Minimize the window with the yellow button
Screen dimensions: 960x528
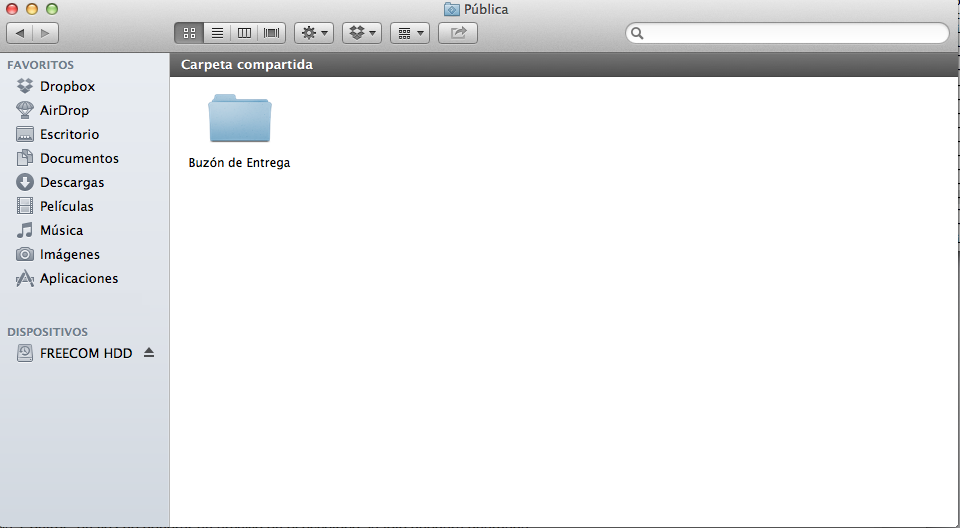pyautogui.click(x=32, y=9)
